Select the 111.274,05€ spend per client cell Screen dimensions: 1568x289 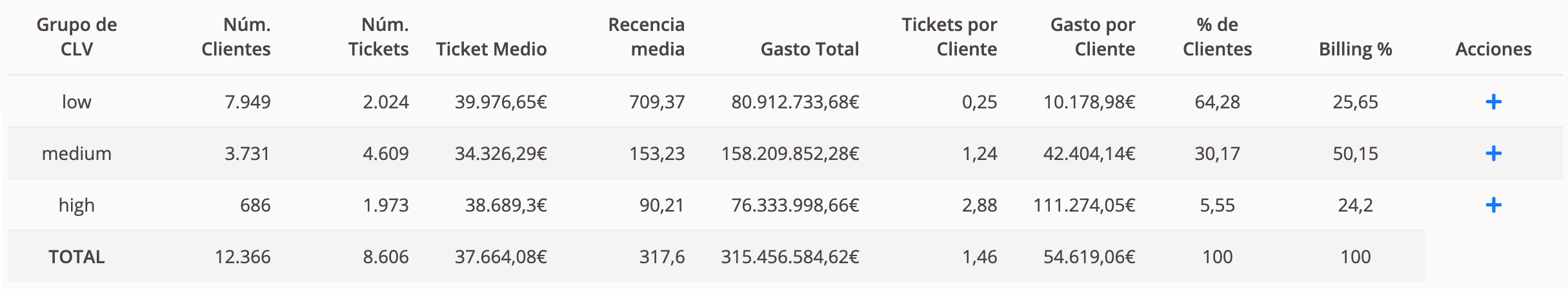pos(1084,205)
